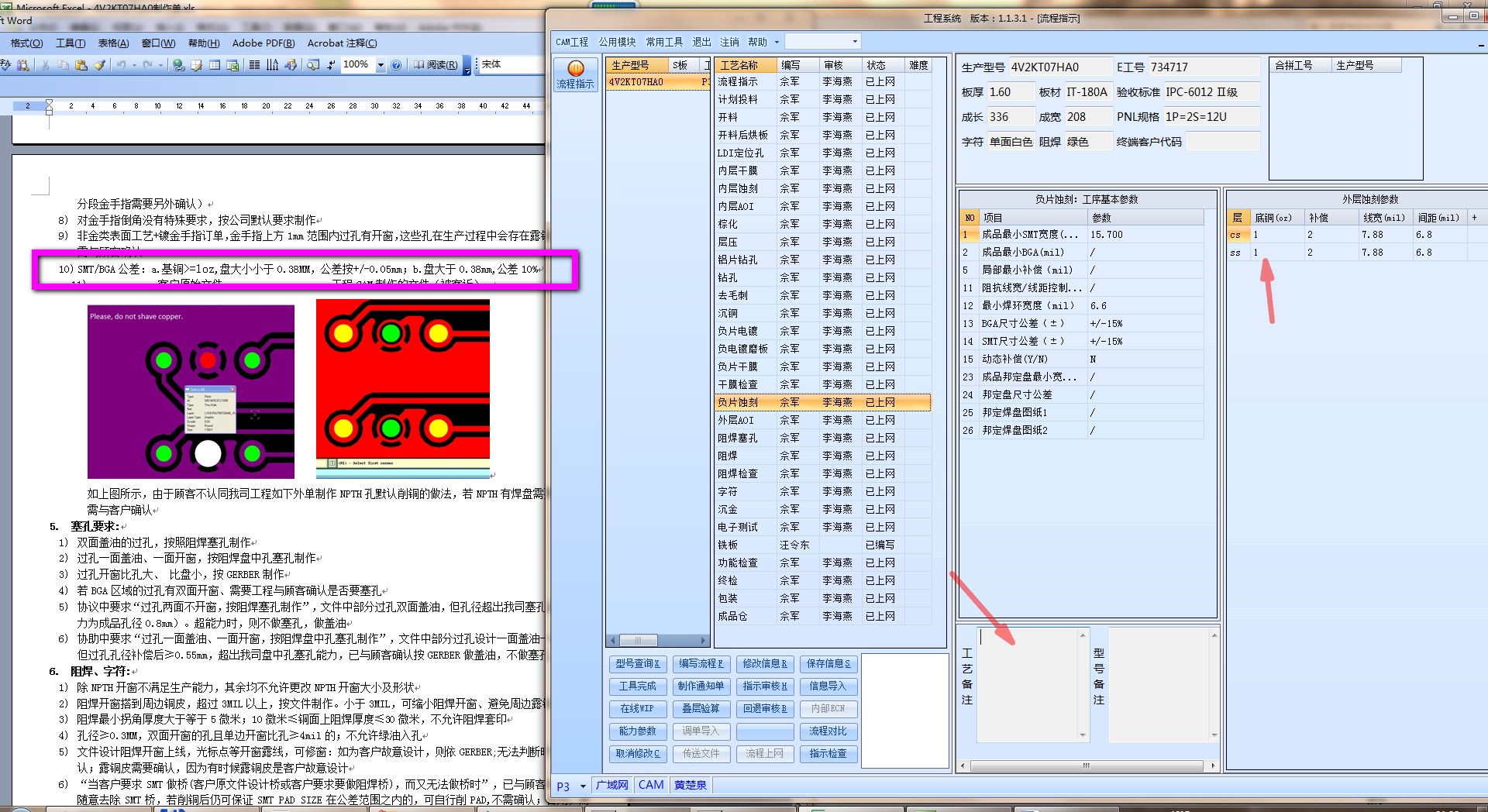The image size is (1488, 812).
Task: Click the 在线WIP button
Action: (x=638, y=708)
